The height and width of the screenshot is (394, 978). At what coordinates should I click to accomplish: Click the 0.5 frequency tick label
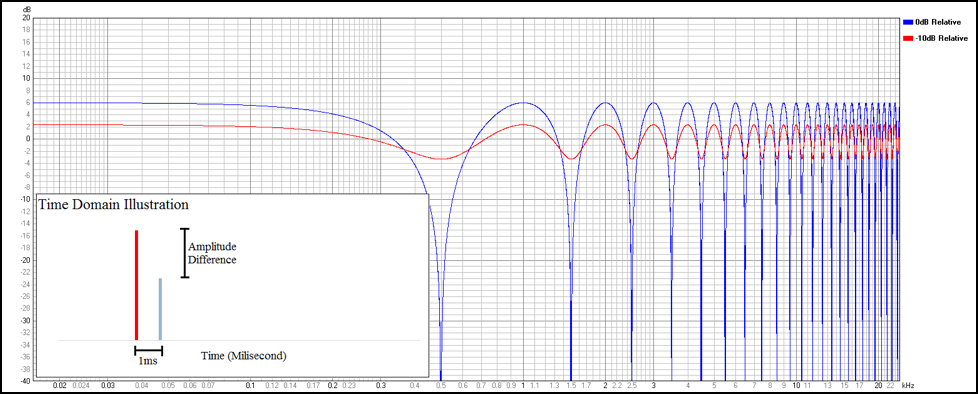tap(441, 387)
